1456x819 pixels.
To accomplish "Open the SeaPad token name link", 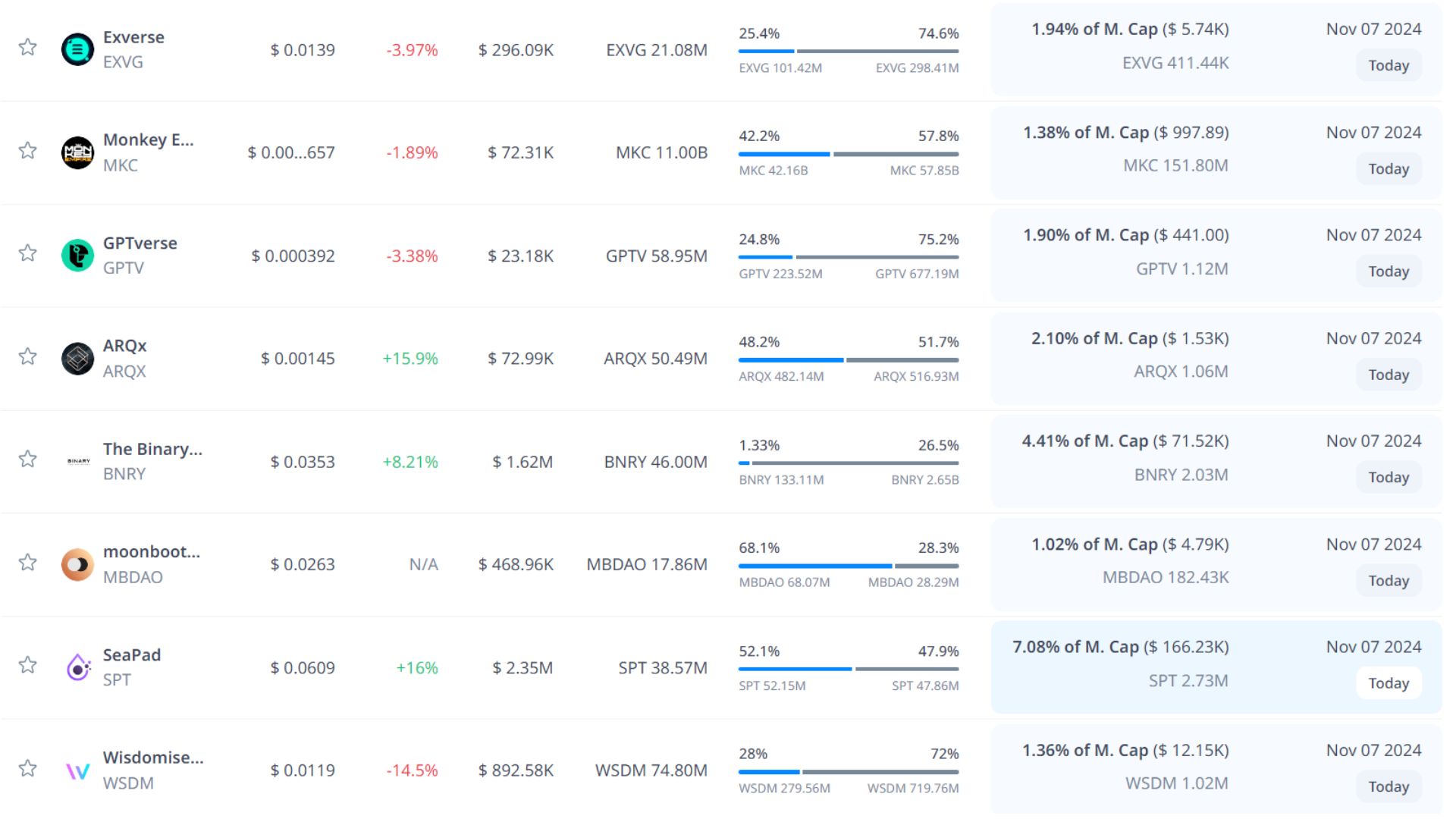I will tap(132, 654).
